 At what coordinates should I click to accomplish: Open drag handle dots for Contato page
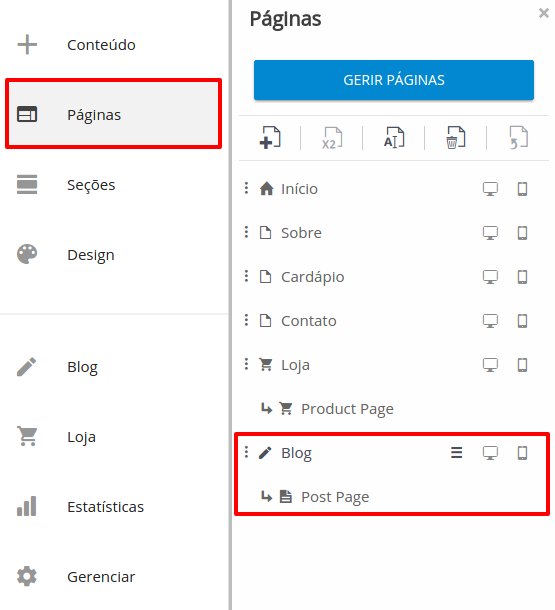coord(246,321)
